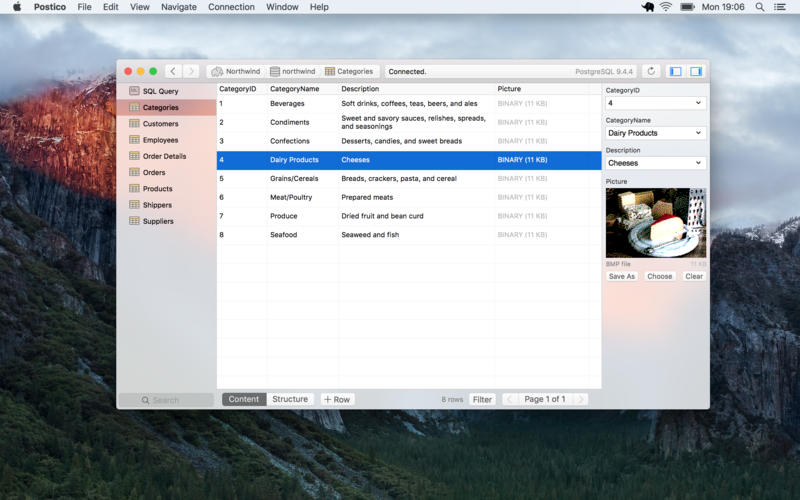The width and height of the screenshot is (800, 500).
Task: Open the Connection menu
Action: point(231,7)
